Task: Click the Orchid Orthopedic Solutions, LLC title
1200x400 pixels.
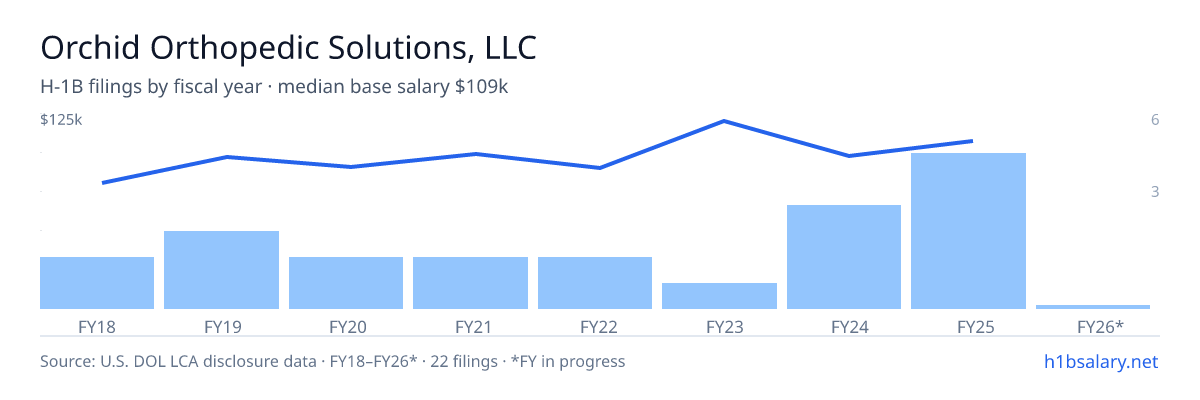Action: tap(288, 47)
